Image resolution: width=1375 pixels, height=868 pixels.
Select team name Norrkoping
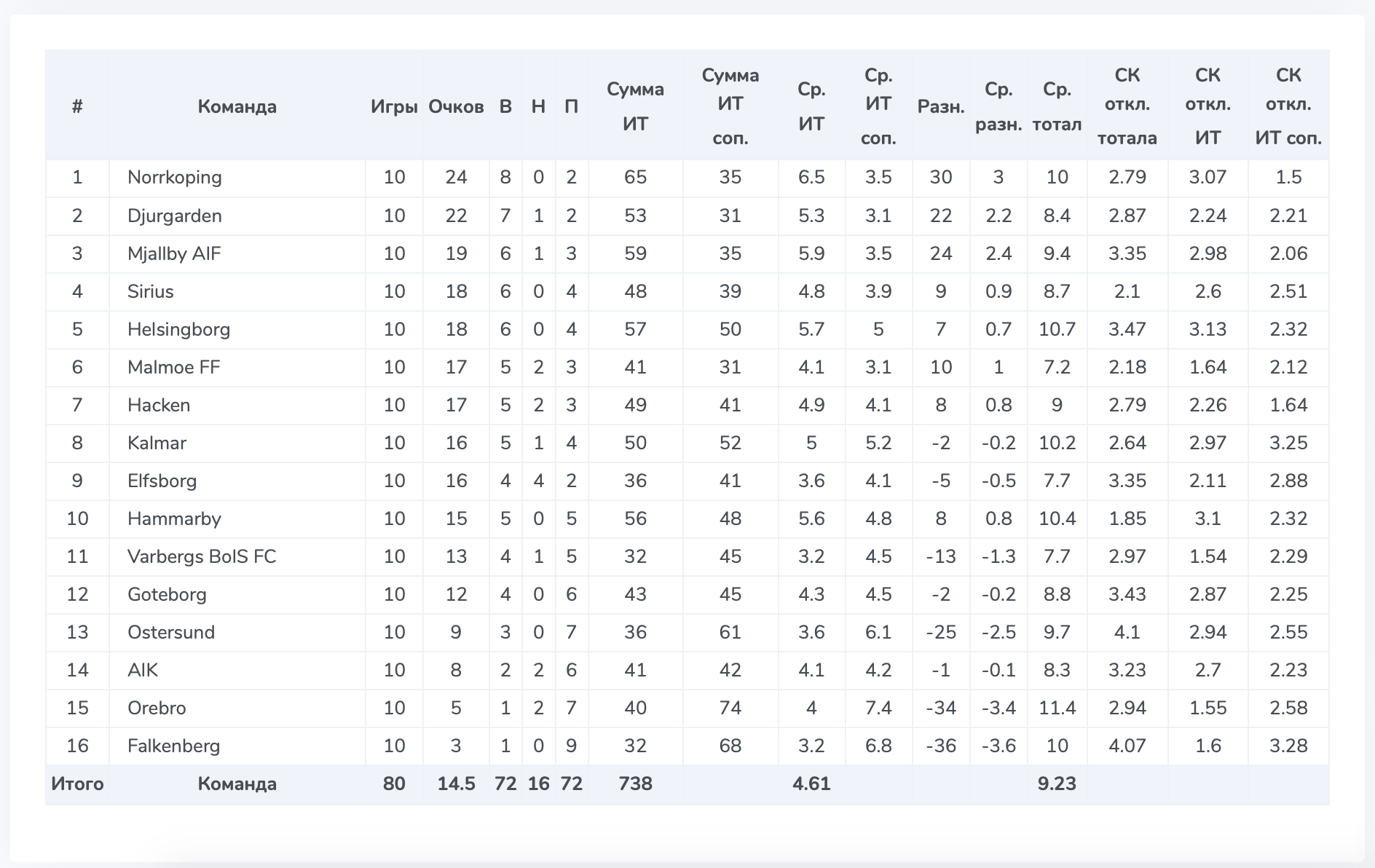(x=175, y=178)
